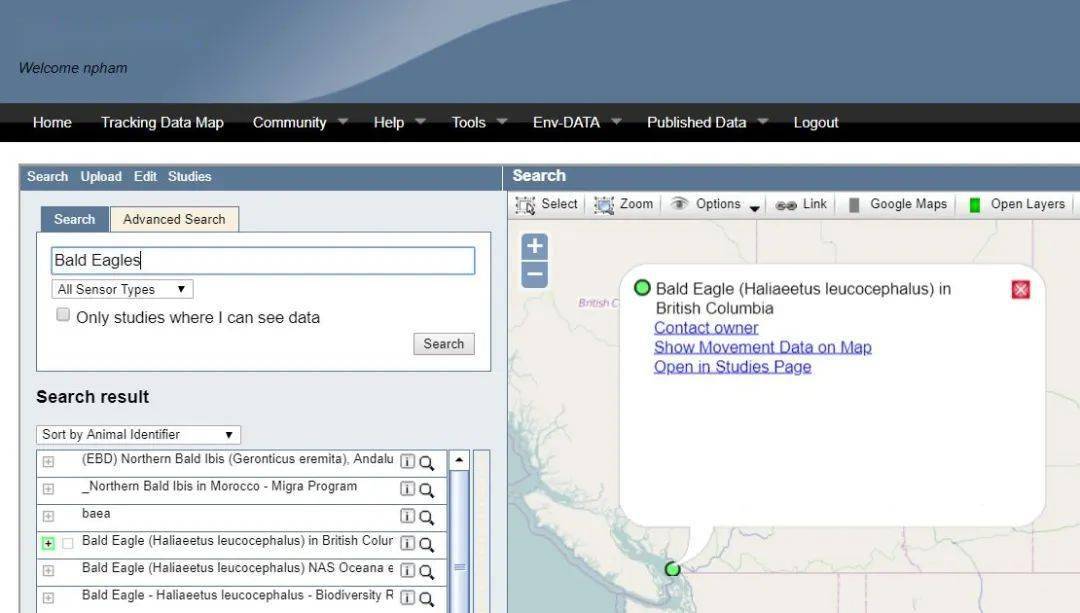
Task: Open the Sort by Animal Identifier dropdown
Action: [x=138, y=435]
